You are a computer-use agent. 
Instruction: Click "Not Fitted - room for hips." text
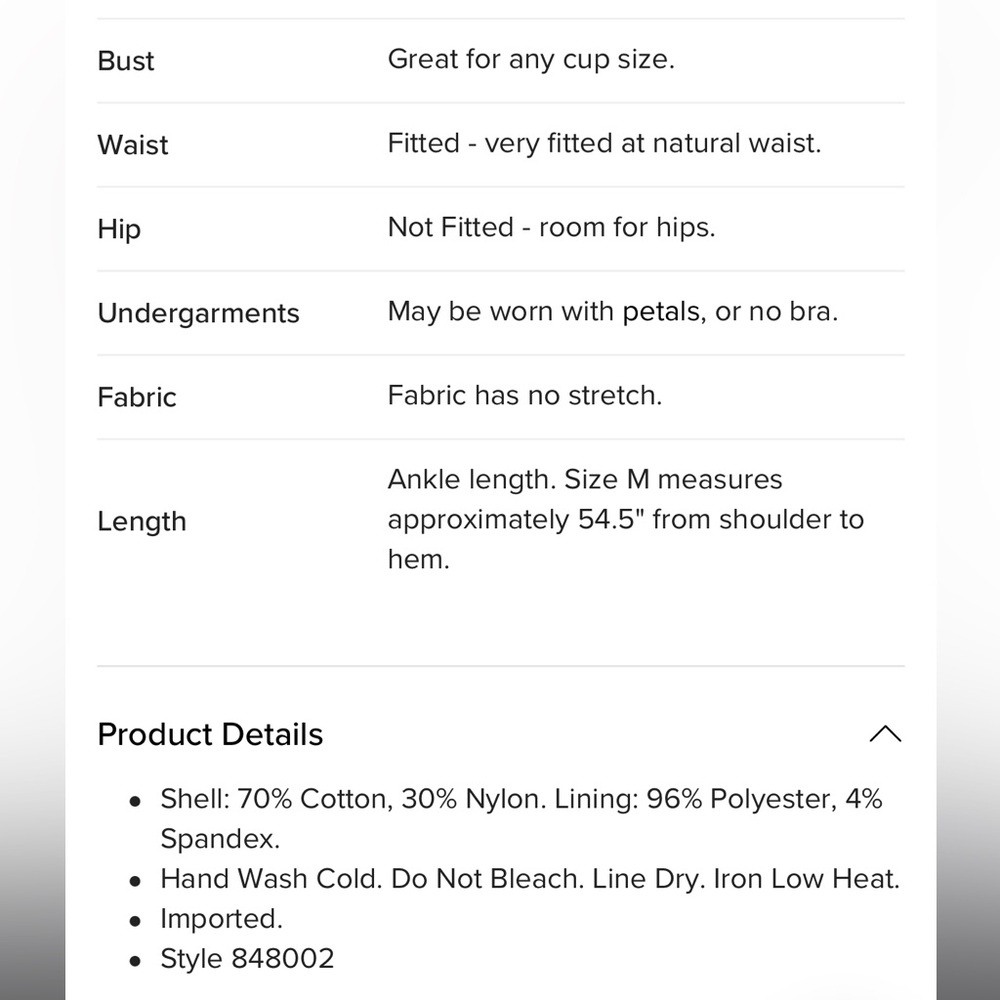551,227
